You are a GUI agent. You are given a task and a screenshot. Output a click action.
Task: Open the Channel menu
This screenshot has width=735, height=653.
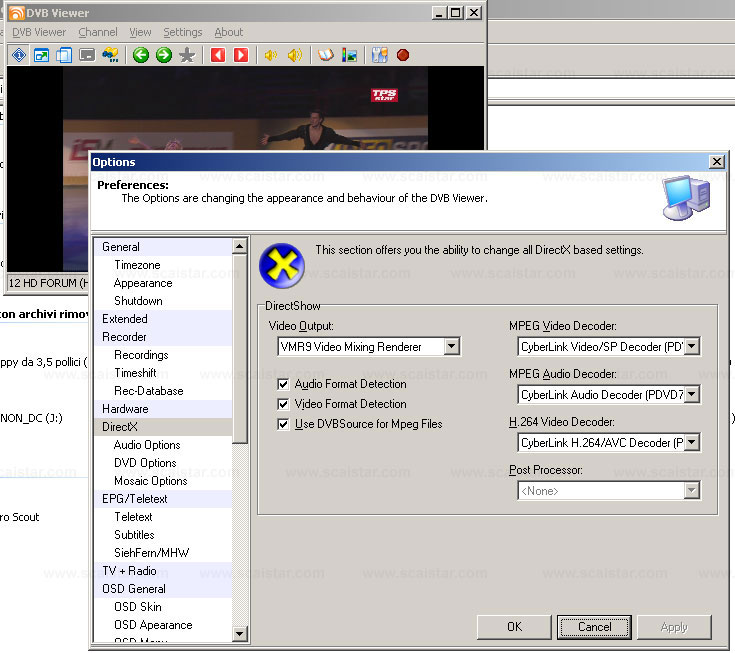[98, 32]
